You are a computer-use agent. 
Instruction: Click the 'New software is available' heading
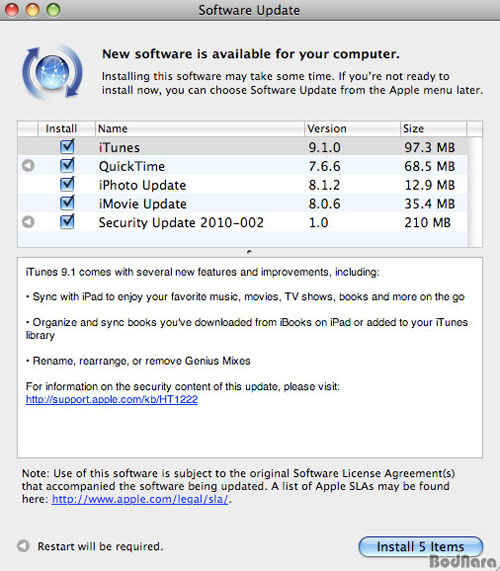pos(251,54)
